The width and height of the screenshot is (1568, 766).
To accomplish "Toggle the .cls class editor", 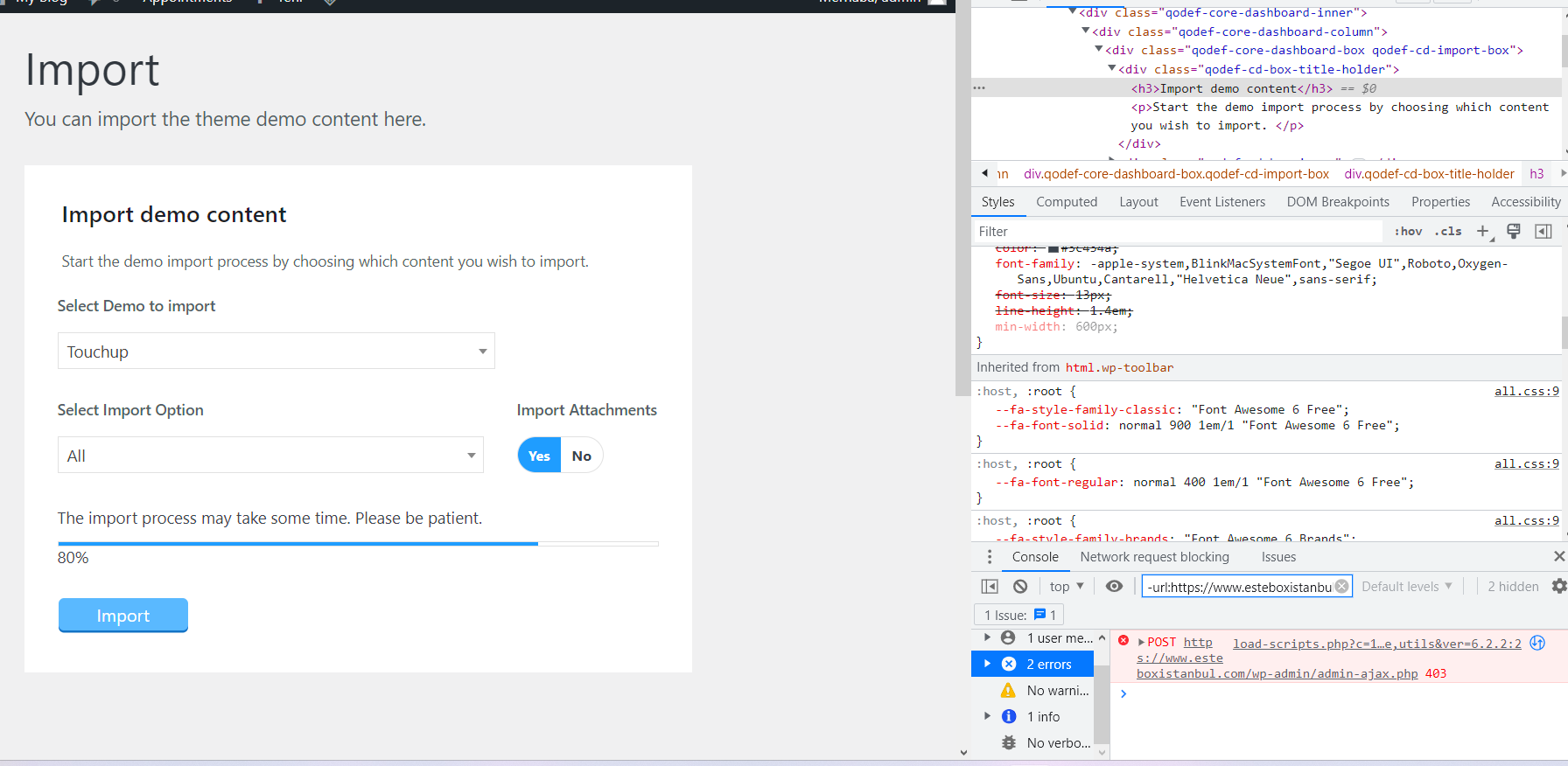I will [x=1448, y=232].
